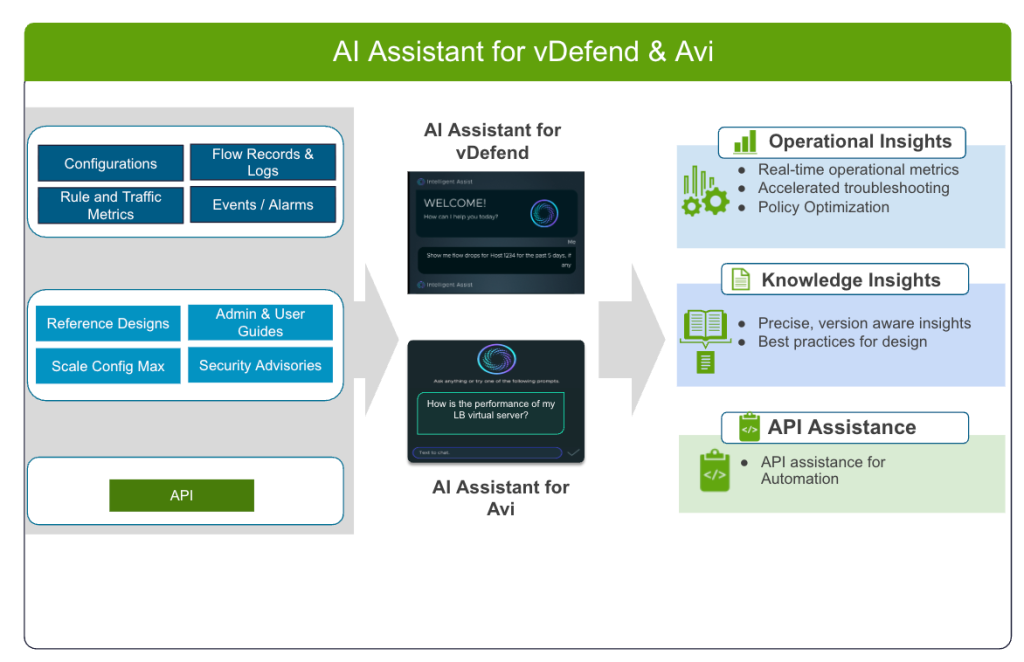Click the 'AI Assistant for vDefend & Avi' title
Viewport: 1024px width, 662px height.
pyautogui.click(x=522, y=52)
